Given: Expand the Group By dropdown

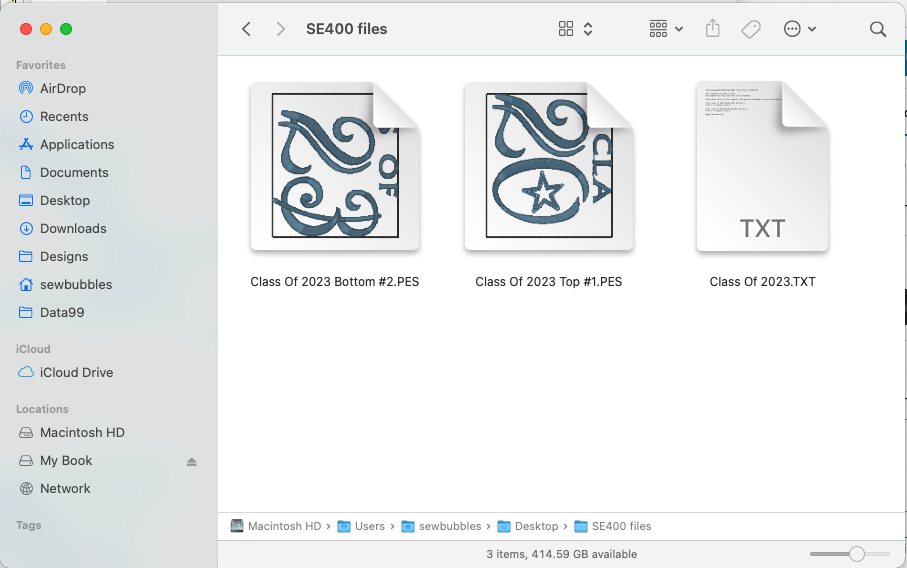Looking at the screenshot, I should point(666,29).
